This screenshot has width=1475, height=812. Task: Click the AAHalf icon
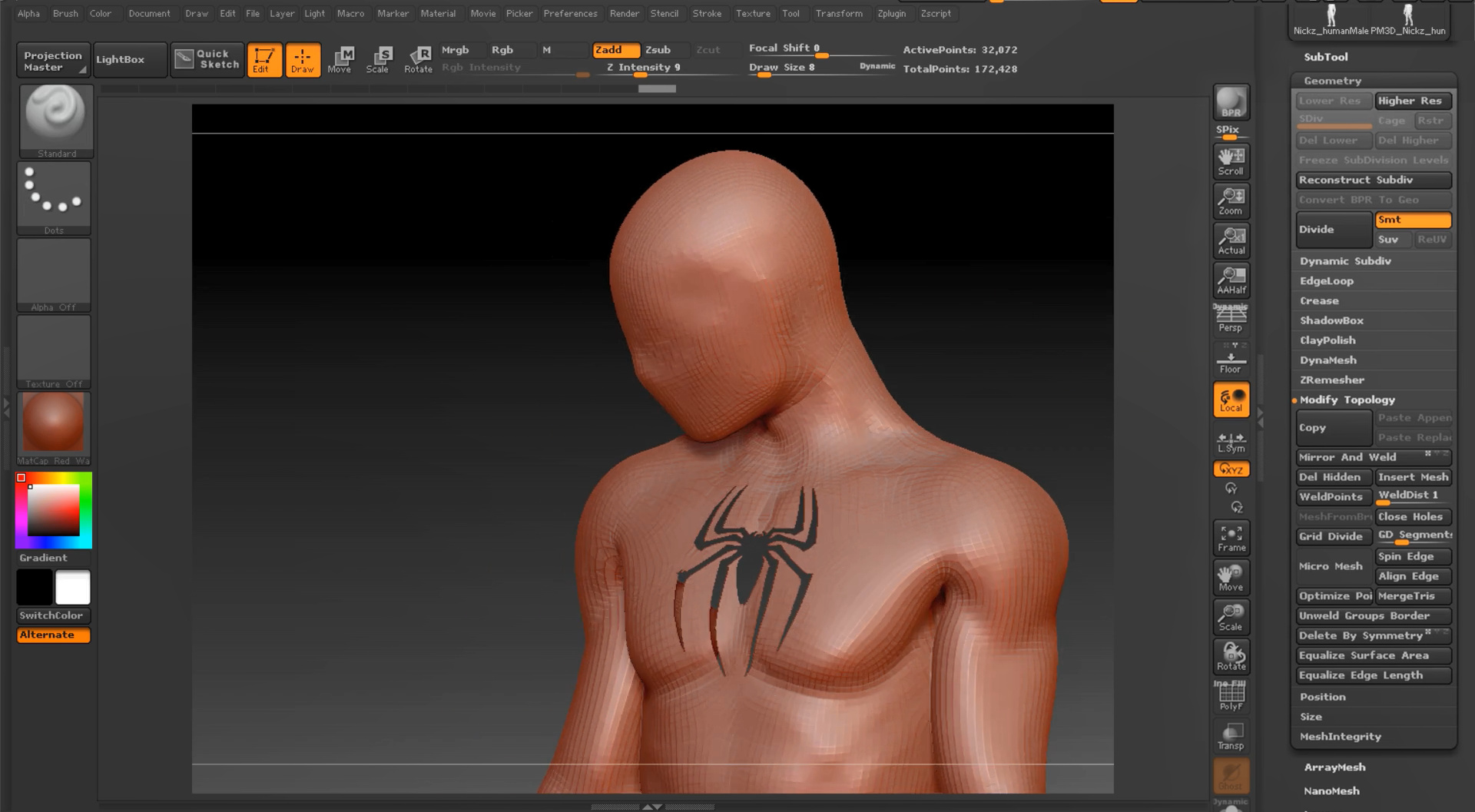[x=1231, y=280]
